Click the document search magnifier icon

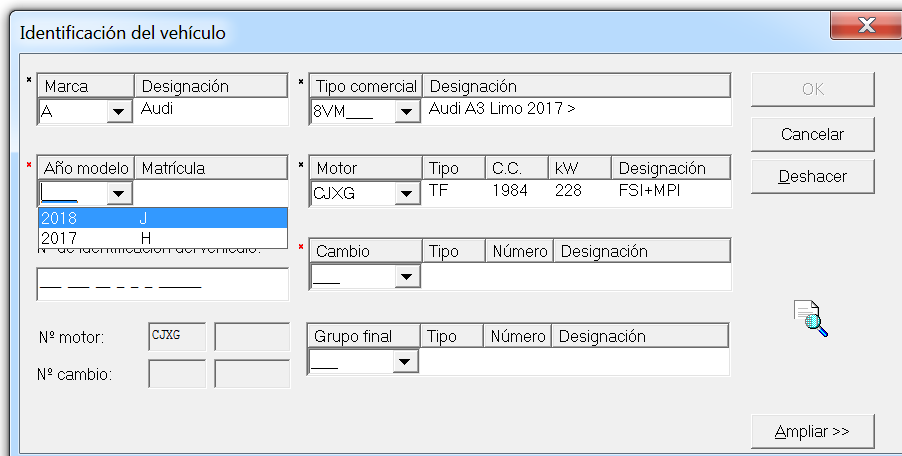811,318
